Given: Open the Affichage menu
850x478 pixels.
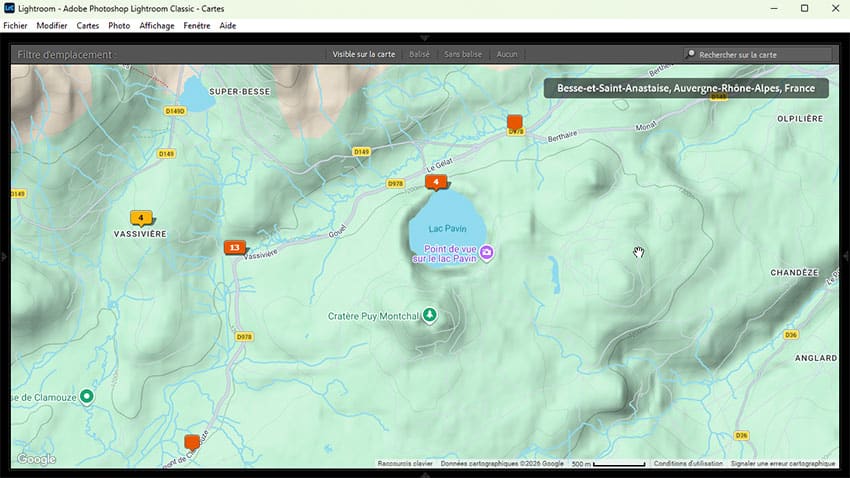Looking at the screenshot, I should (x=157, y=25).
